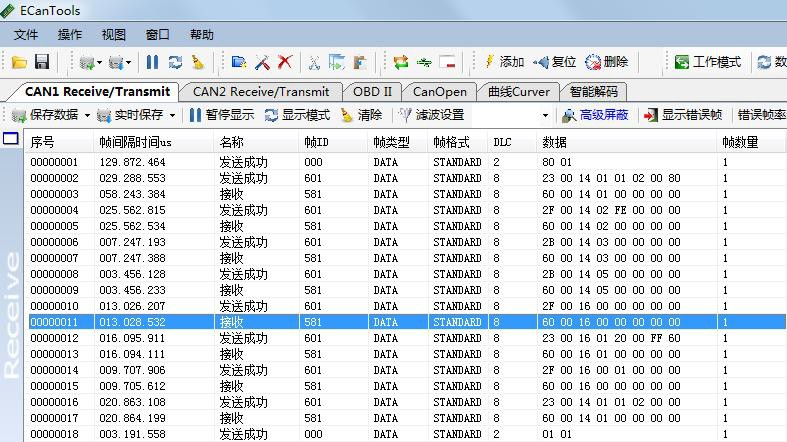Click the crossed tools settings icon
Viewport: 787px width, 442px height.
click(262, 62)
